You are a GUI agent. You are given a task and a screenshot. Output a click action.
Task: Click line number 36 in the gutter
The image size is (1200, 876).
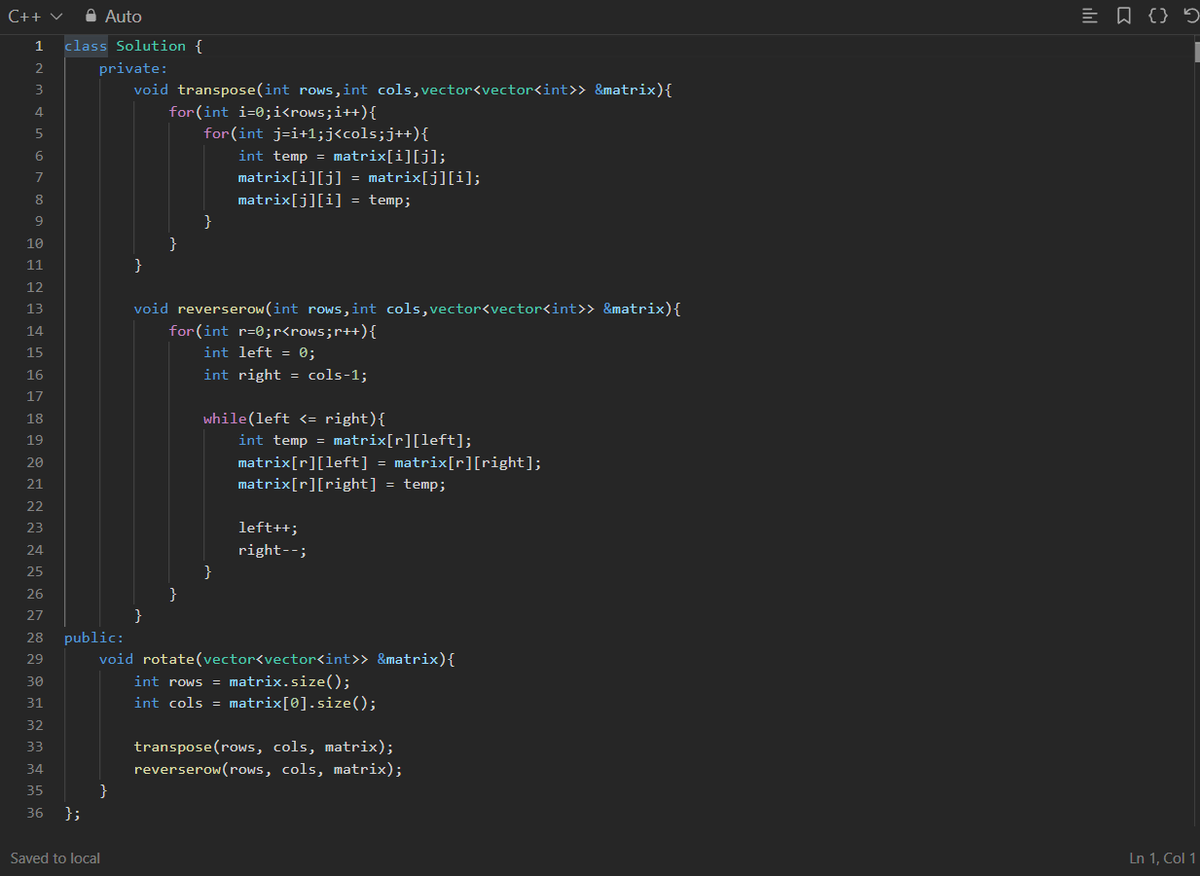(x=34, y=813)
